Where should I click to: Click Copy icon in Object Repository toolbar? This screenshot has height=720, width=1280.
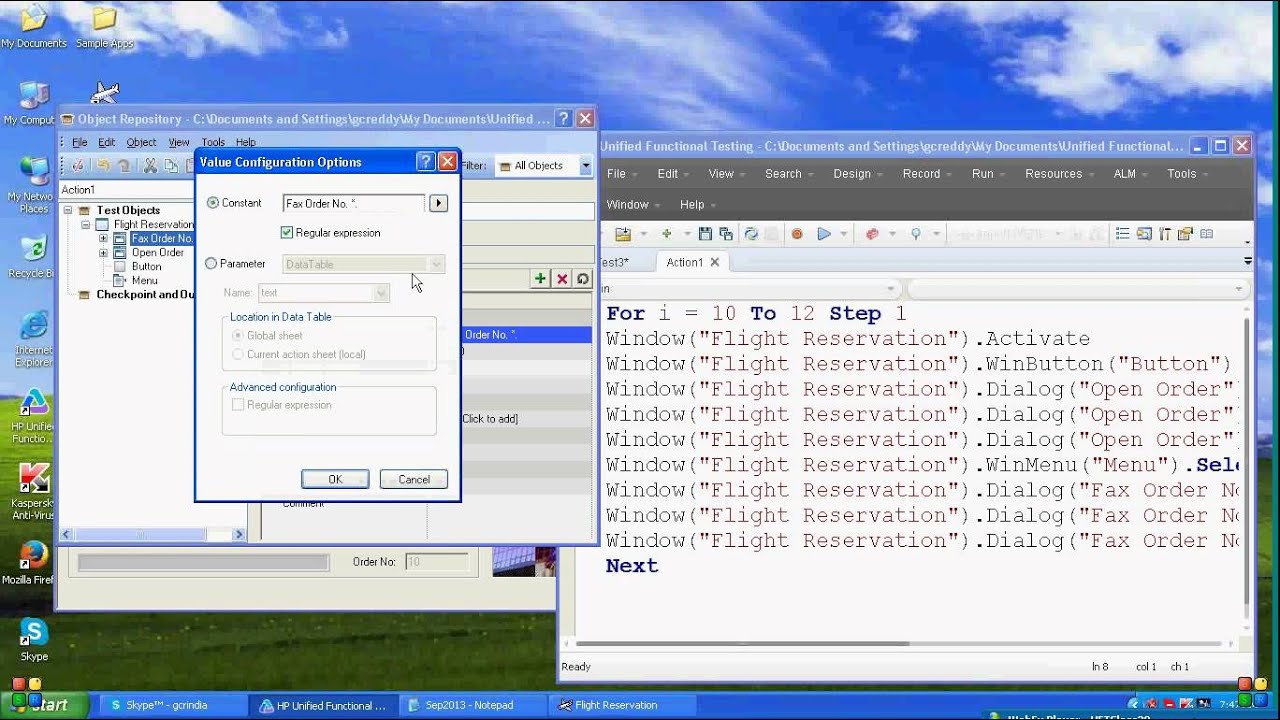171,166
